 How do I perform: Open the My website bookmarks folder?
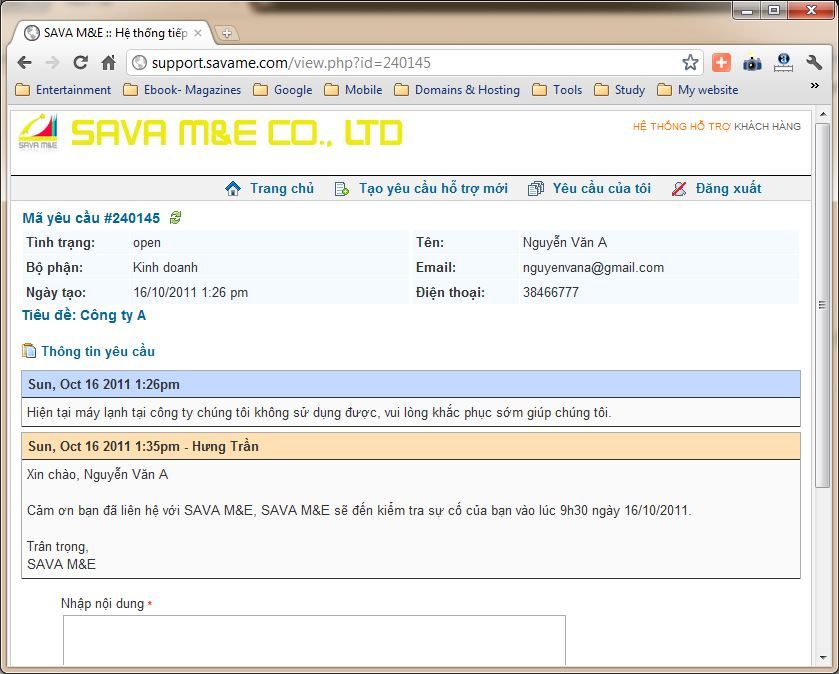(x=698, y=89)
